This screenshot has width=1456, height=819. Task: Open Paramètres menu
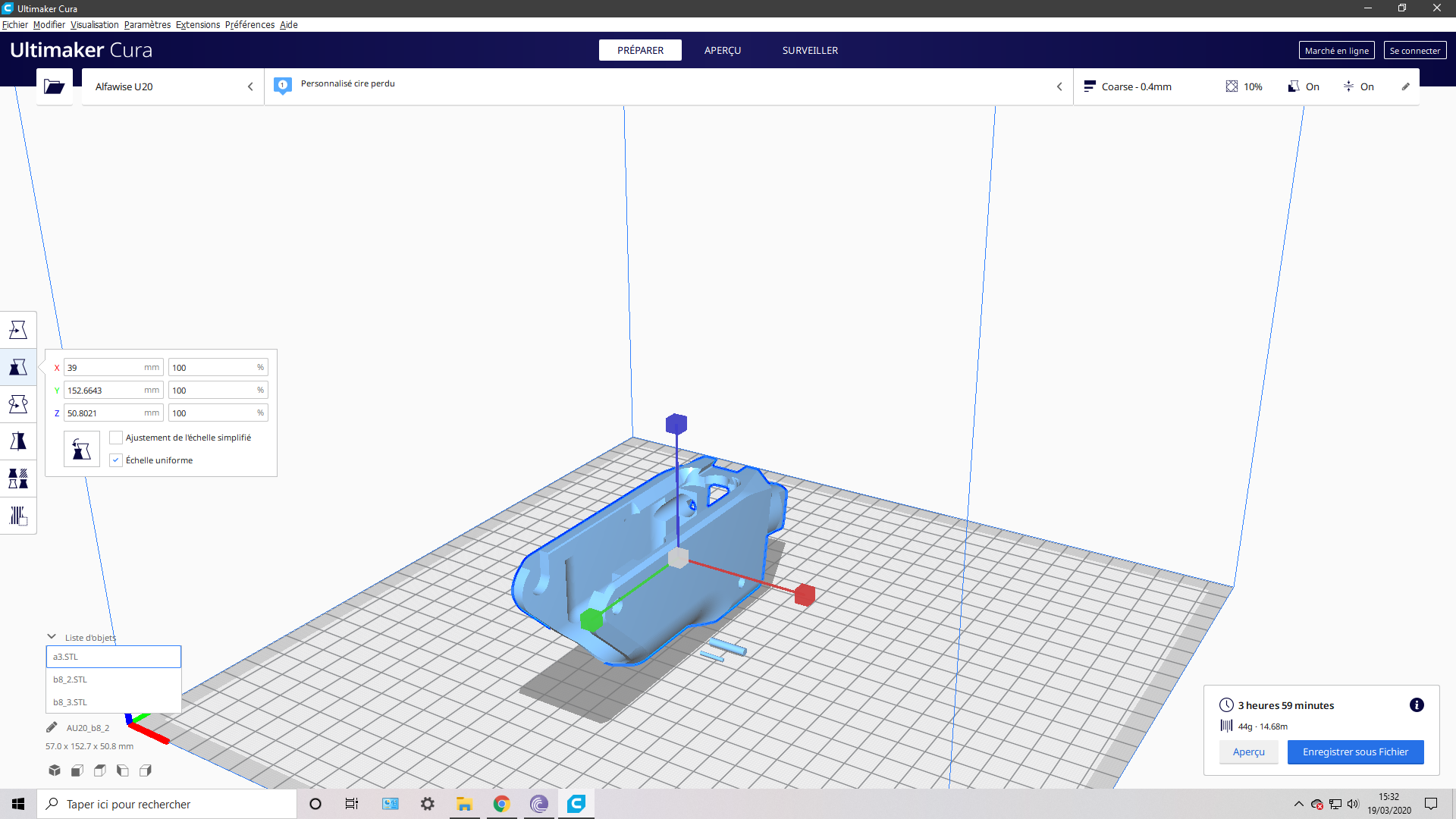pyautogui.click(x=148, y=25)
